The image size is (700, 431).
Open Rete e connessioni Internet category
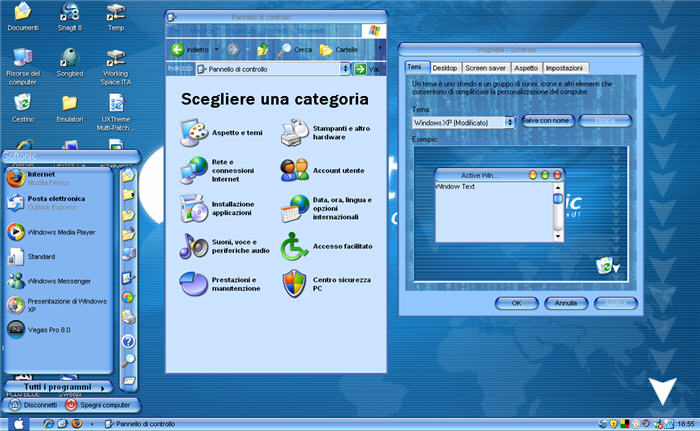[x=217, y=171]
